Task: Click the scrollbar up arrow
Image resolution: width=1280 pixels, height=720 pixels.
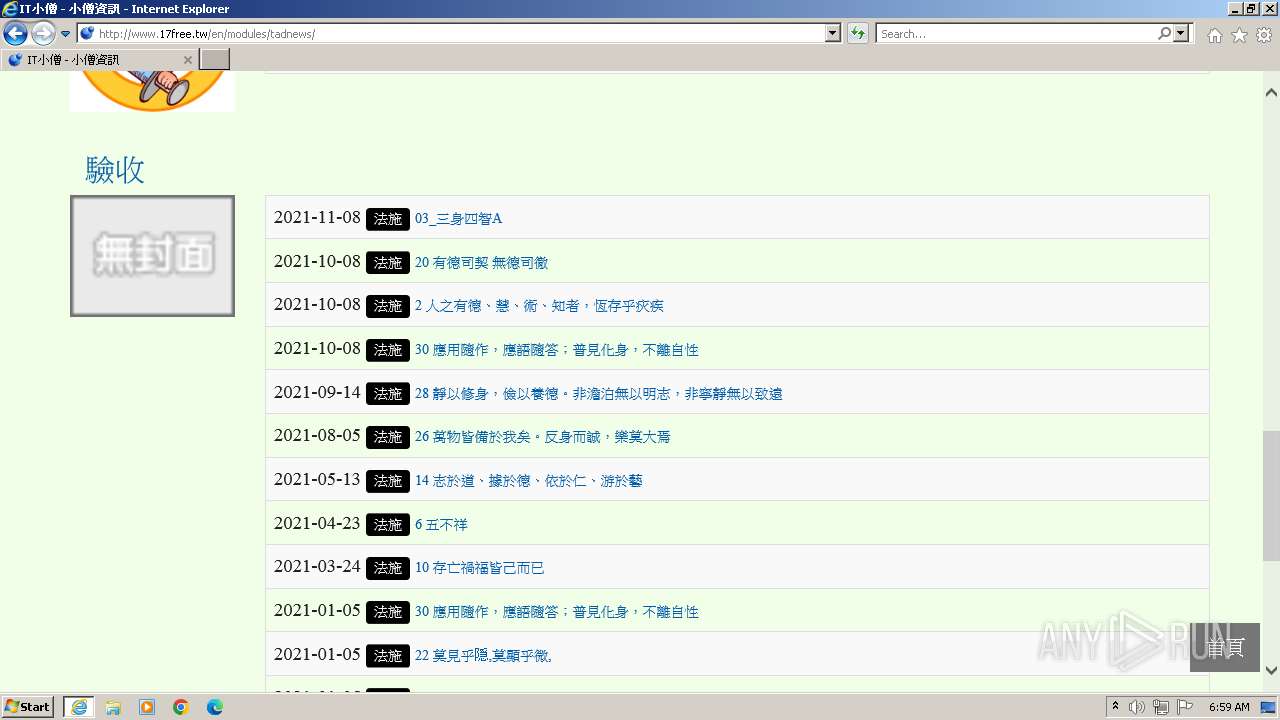Action: click(1271, 93)
